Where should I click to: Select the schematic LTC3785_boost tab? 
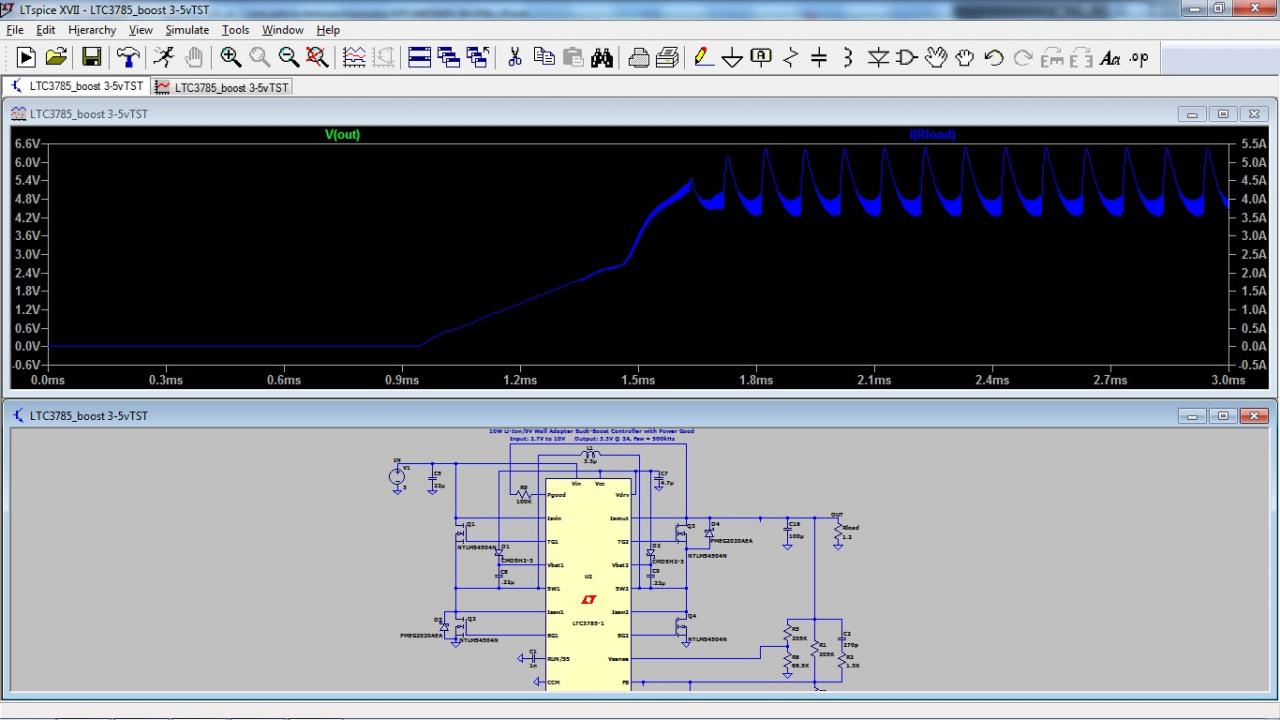(78, 87)
